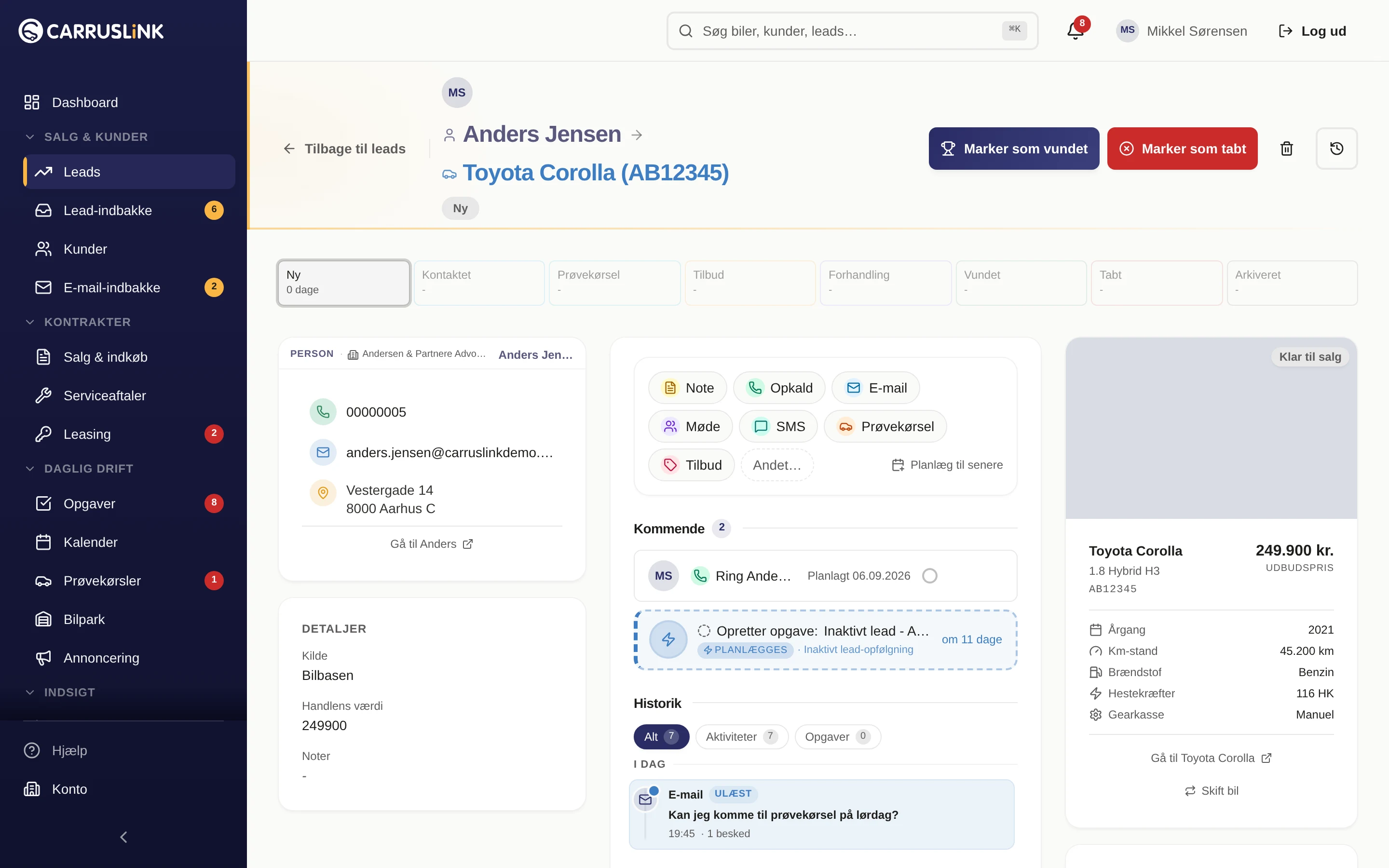Click the Leasing key icon

[43, 434]
